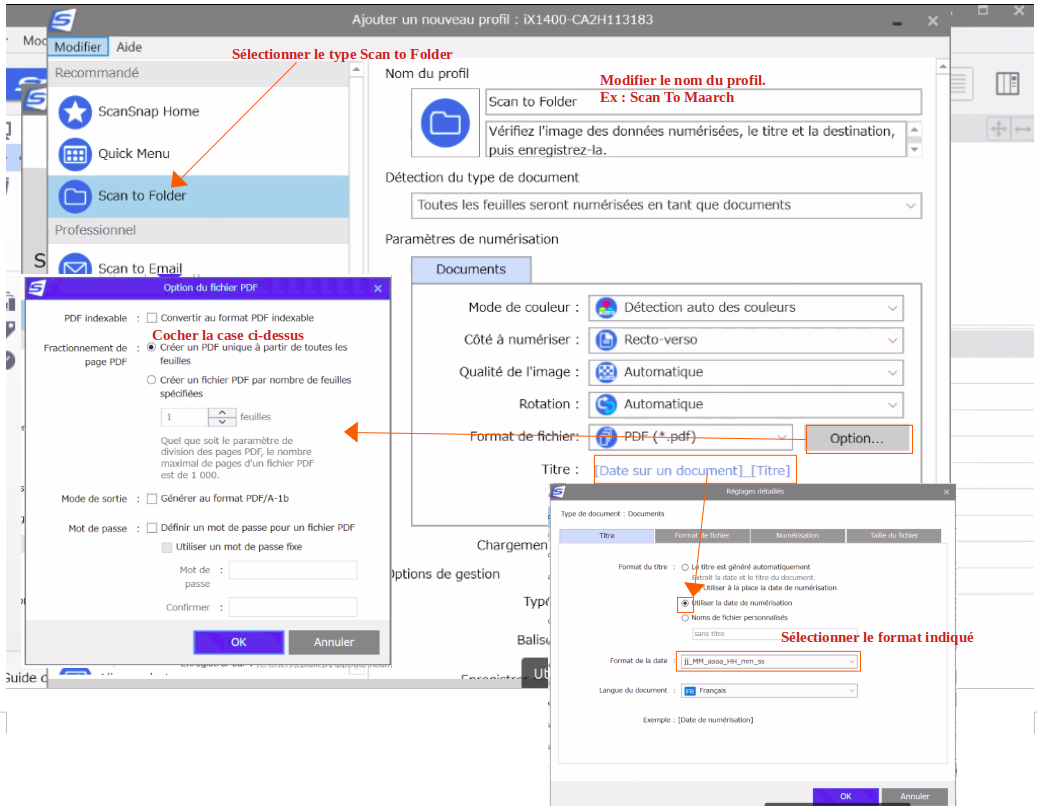The image size is (1037, 809).
Task: Increase the feuilles number stepper
Action: pos(222,412)
